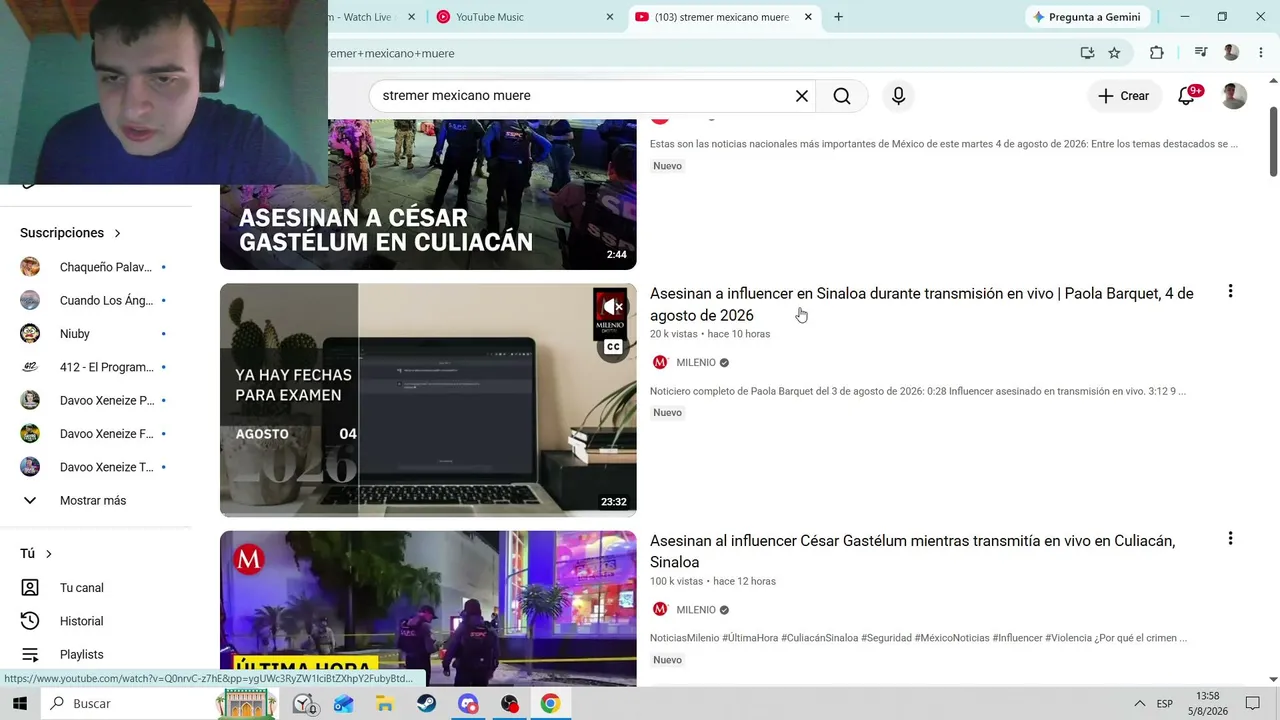Open Asesinan a influencer en Sinaloa video title

(x=921, y=305)
